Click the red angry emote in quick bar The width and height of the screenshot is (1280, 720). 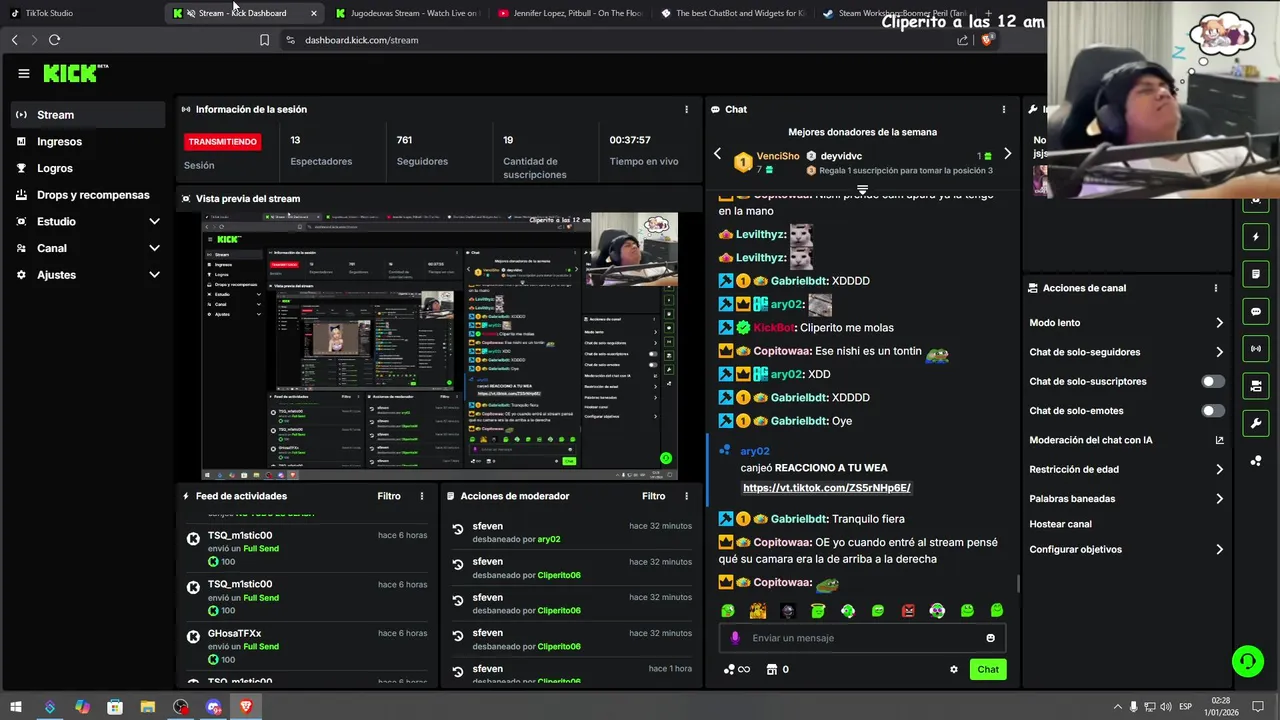click(x=908, y=611)
